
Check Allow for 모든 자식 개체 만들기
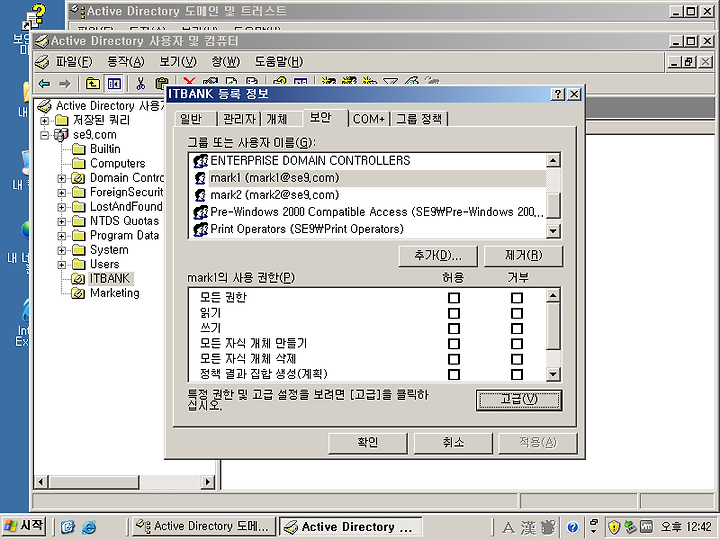pos(454,344)
